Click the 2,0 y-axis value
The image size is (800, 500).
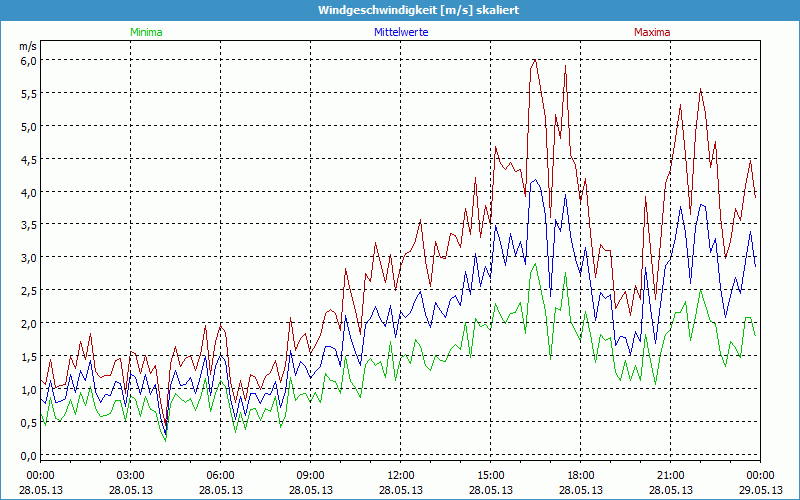pos(29,323)
